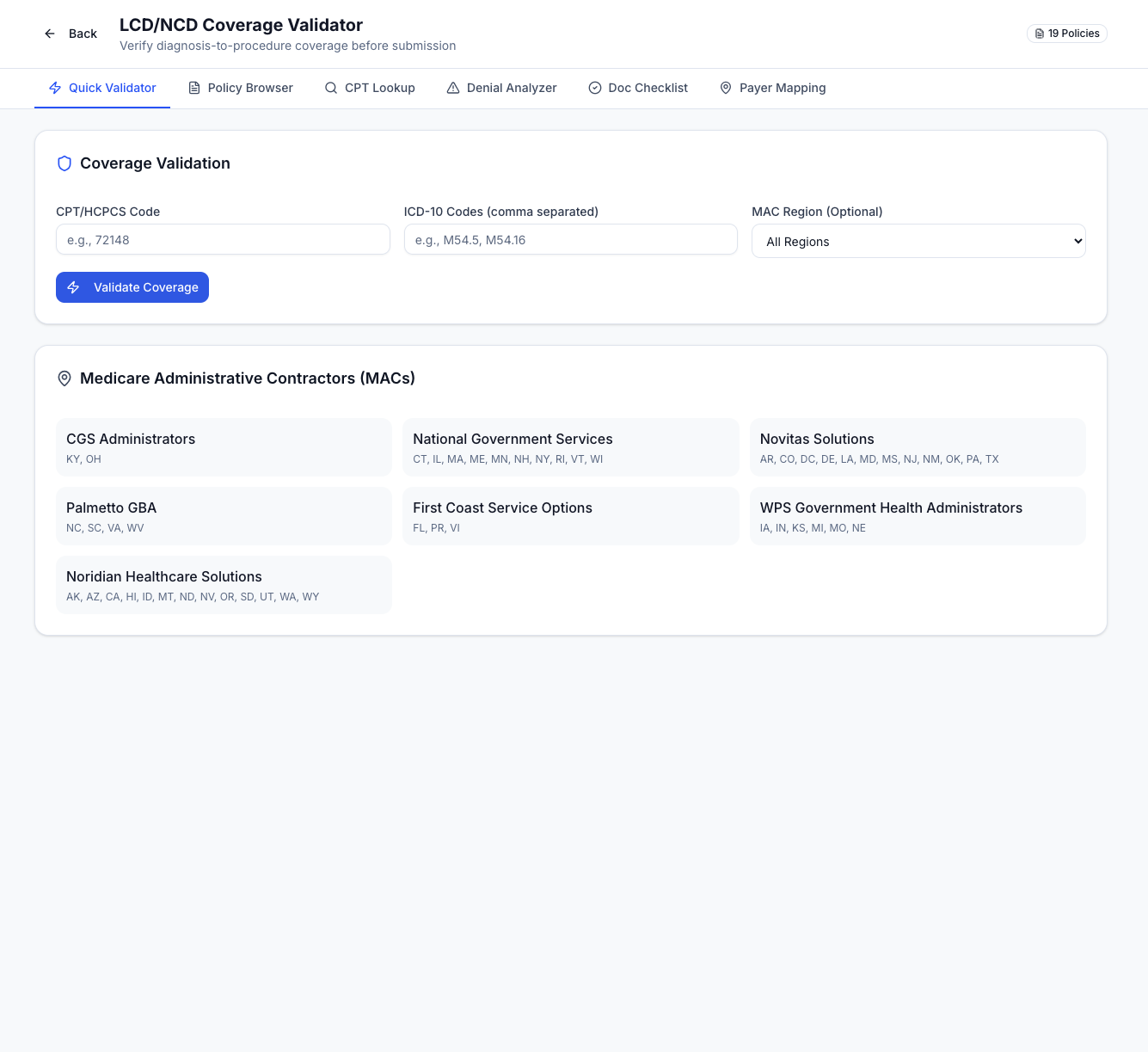
Task: Click the CPT/HCPCS Code label
Action: point(107,212)
